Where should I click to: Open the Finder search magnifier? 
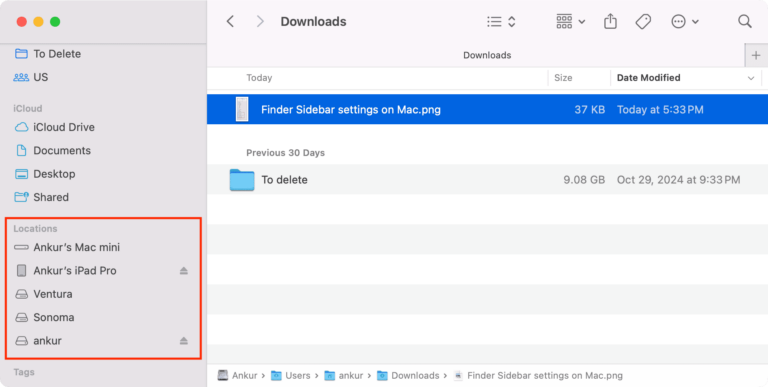744,21
